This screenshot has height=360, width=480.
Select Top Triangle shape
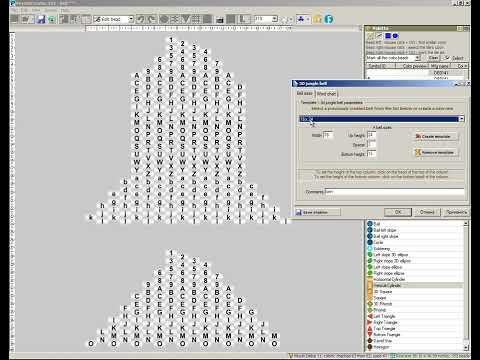click(x=414, y=329)
